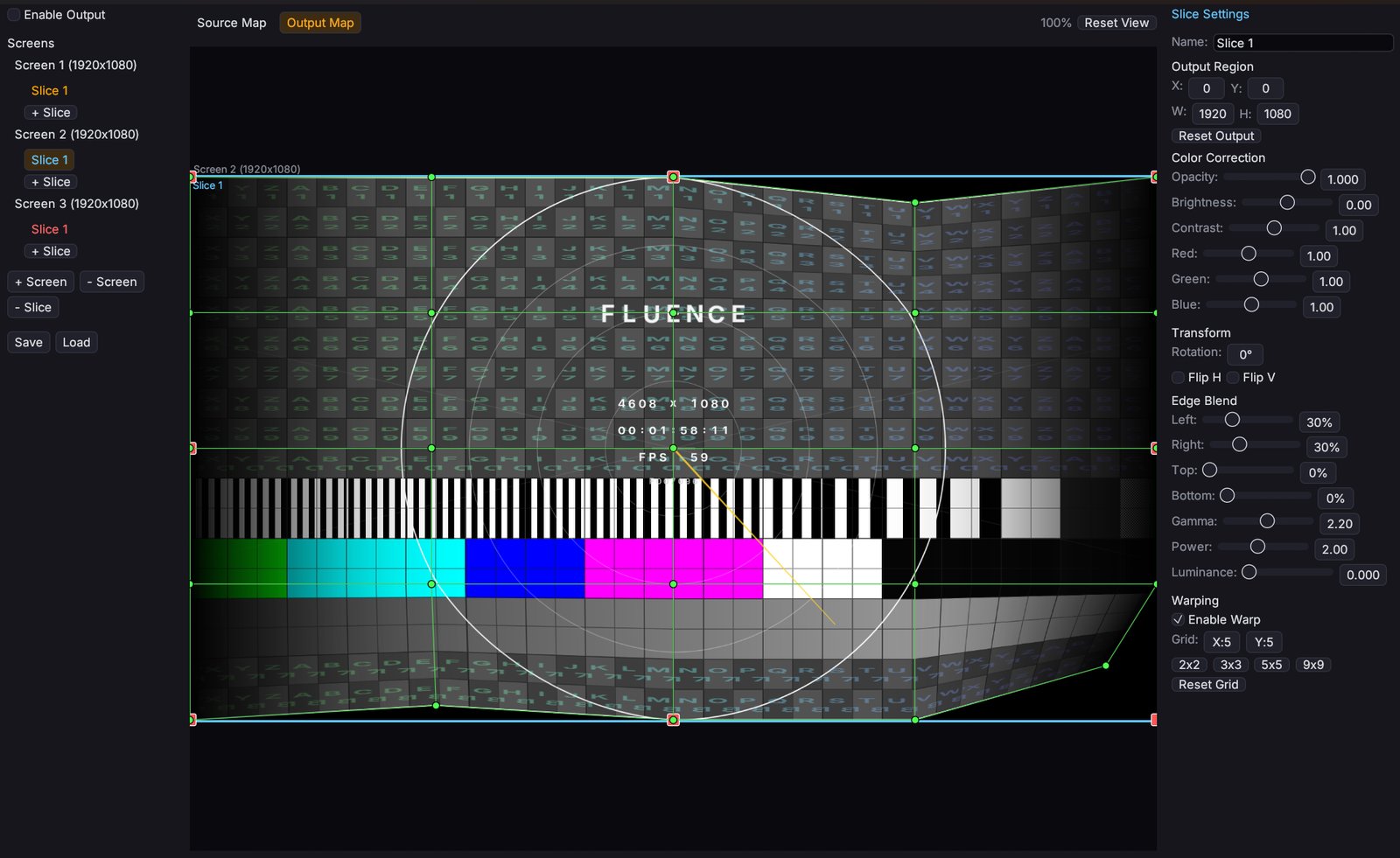Click the top-center red warp handle
Screen dimensions: 1400x858
coord(673,177)
